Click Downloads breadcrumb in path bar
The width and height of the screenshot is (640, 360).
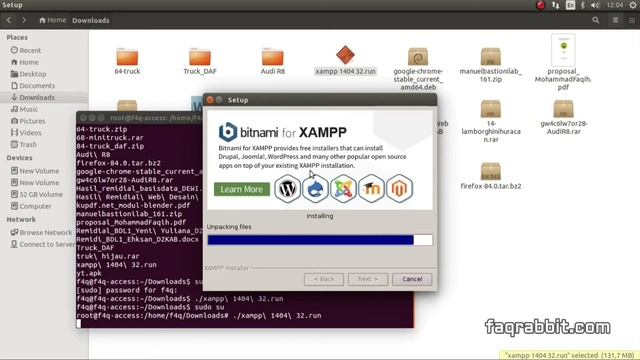91,20
